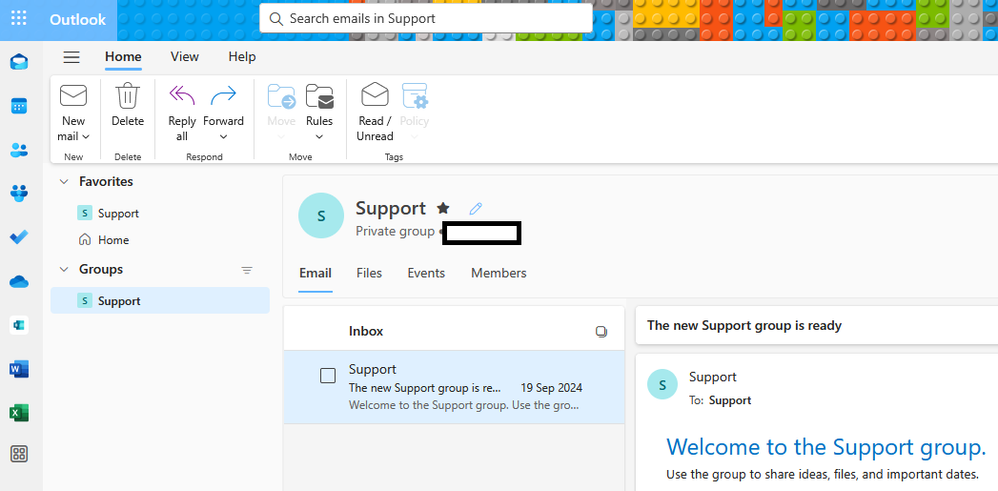The width and height of the screenshot is (998, 491).
Task: Click the '19 Sep 2024' date text
Action: [551, 388]
